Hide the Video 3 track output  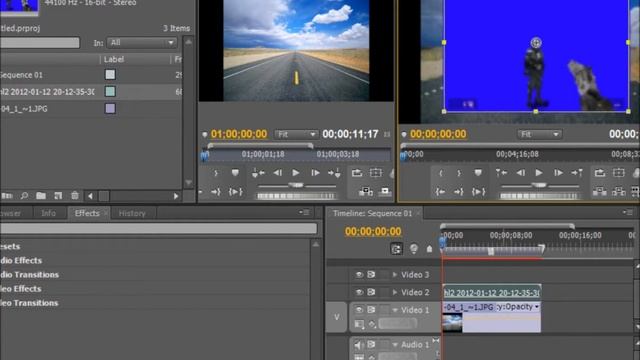pos(359,275)
